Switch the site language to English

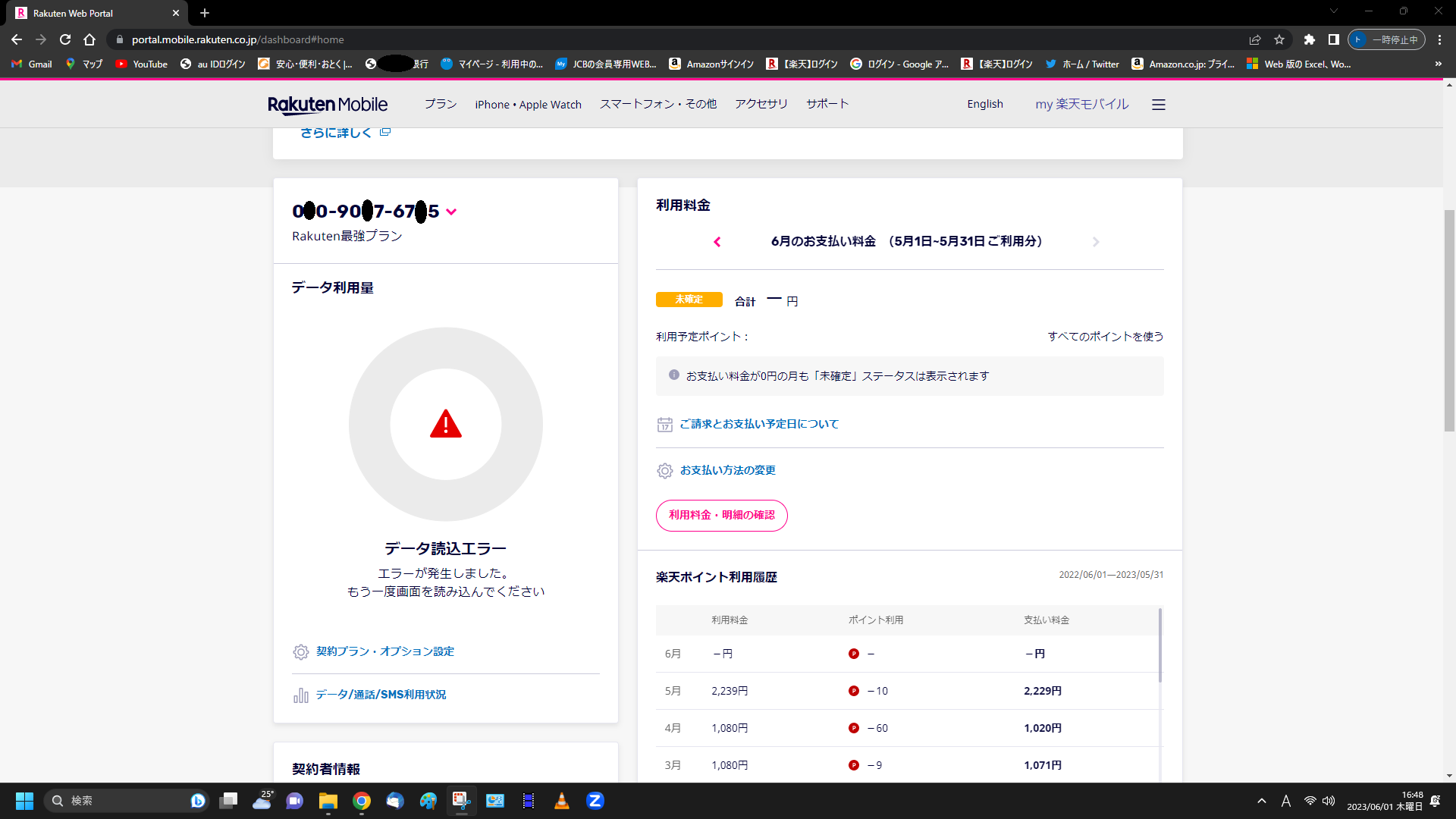click(984, 104)
